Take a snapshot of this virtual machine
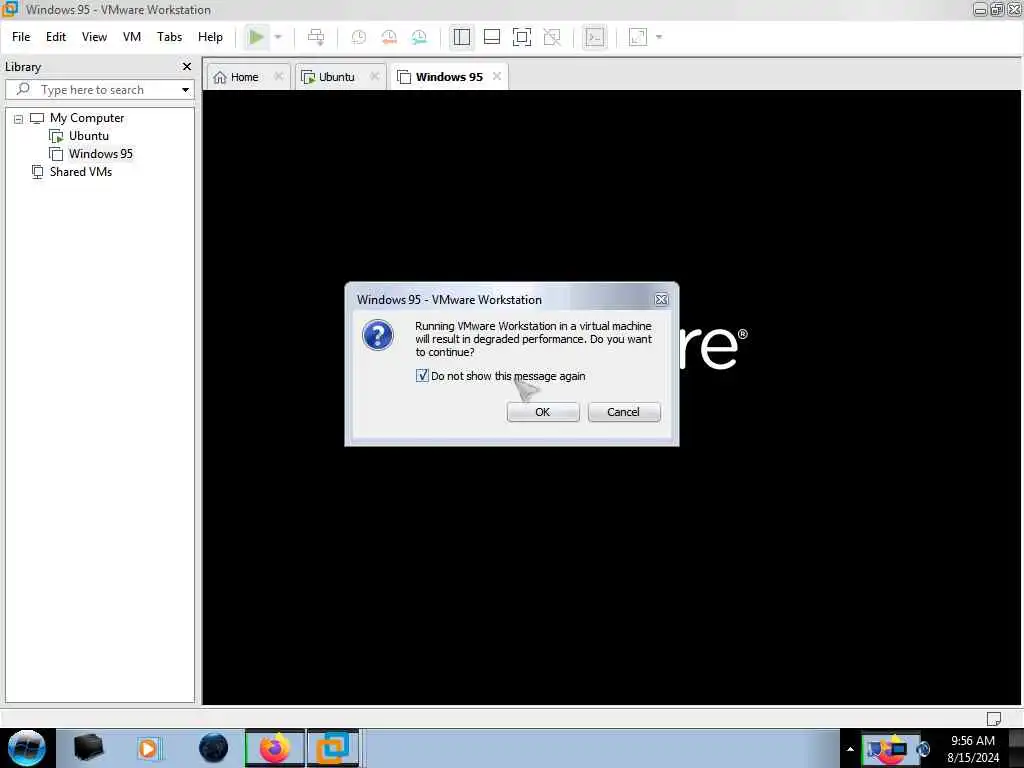 click(359, 37)
